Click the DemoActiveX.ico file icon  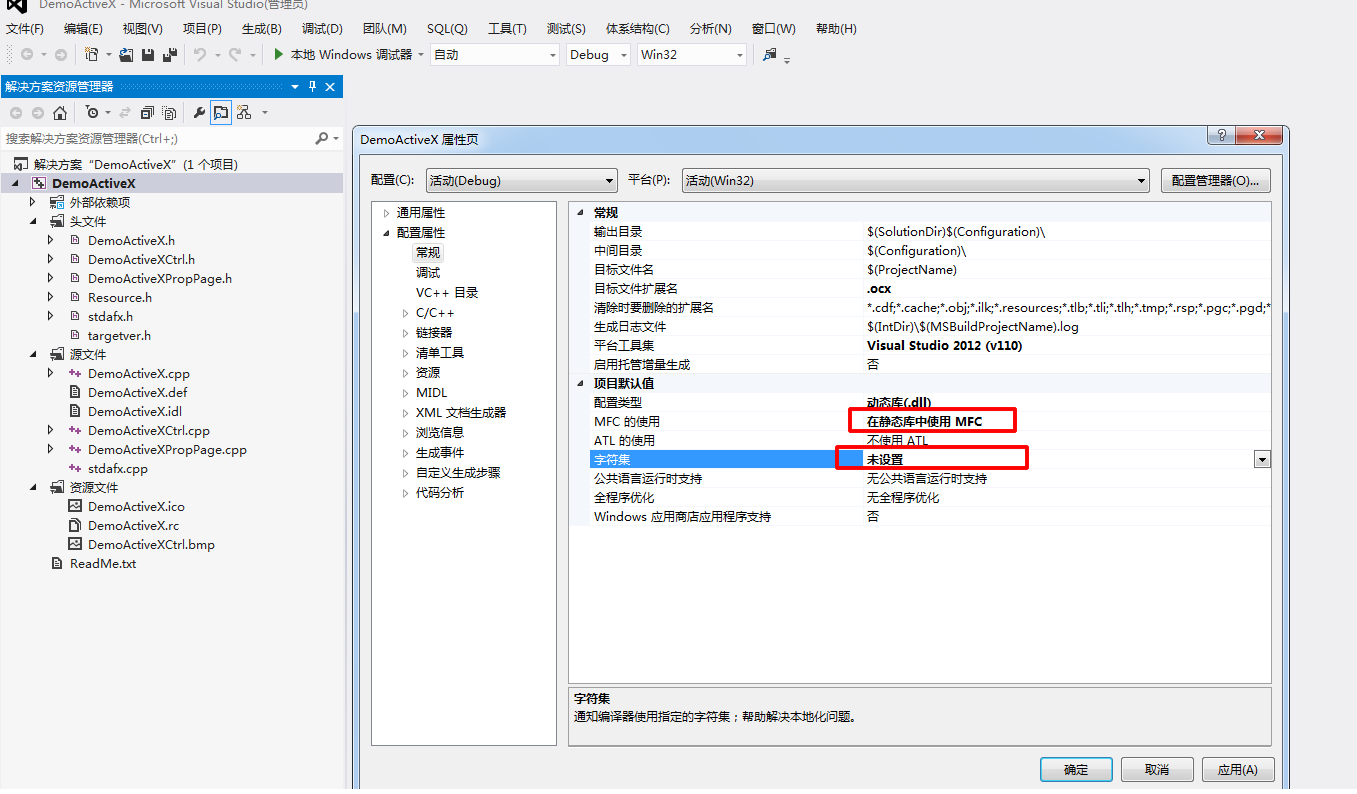tap(74, 506)
